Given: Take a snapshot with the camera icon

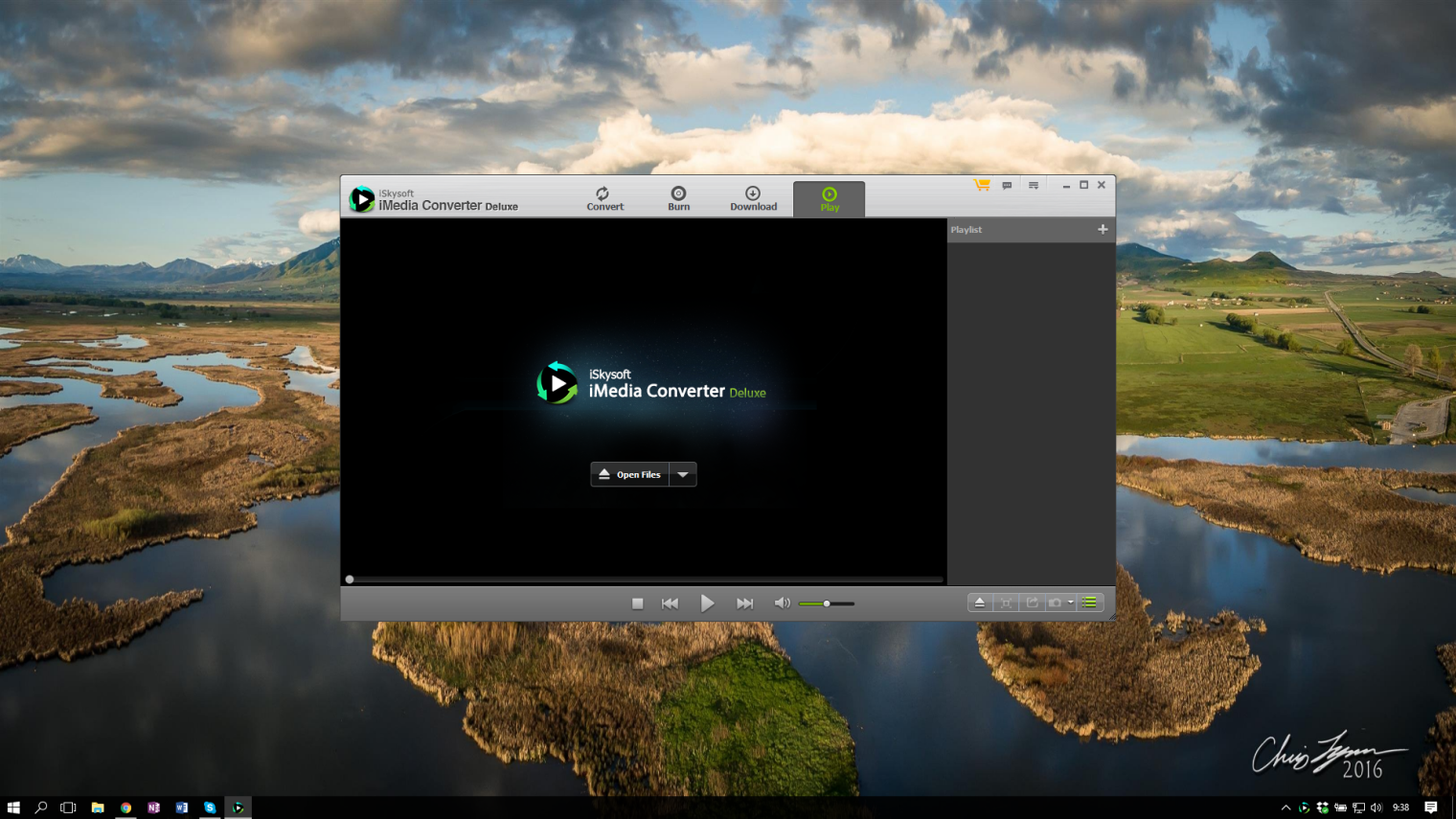Looking at the screenshot, I should click(x=1055, y=603).
